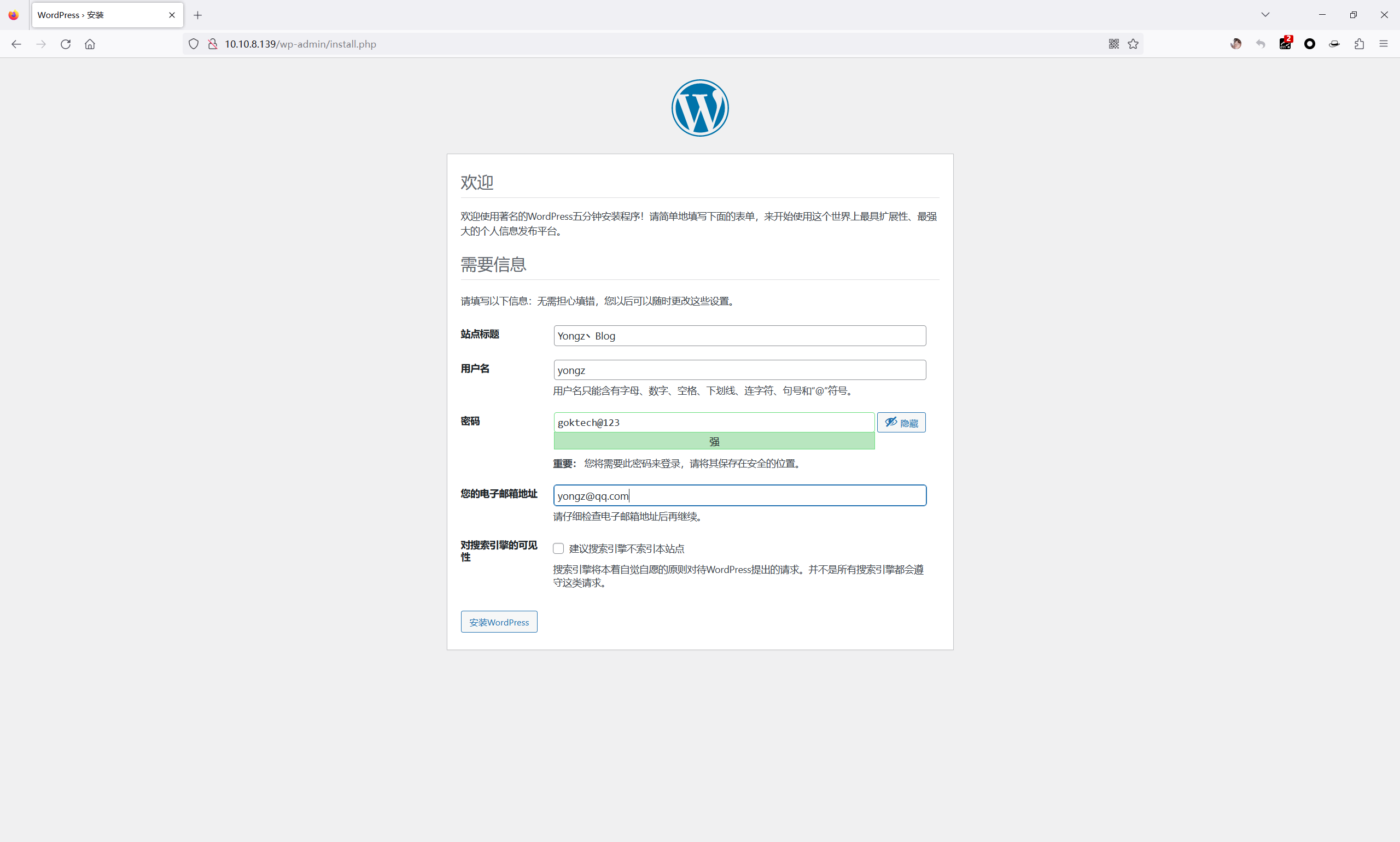Image resolution: width=1400 pixels, height=842 pixels.
Task: Click the 用户名 label
Action: point(475,369)
